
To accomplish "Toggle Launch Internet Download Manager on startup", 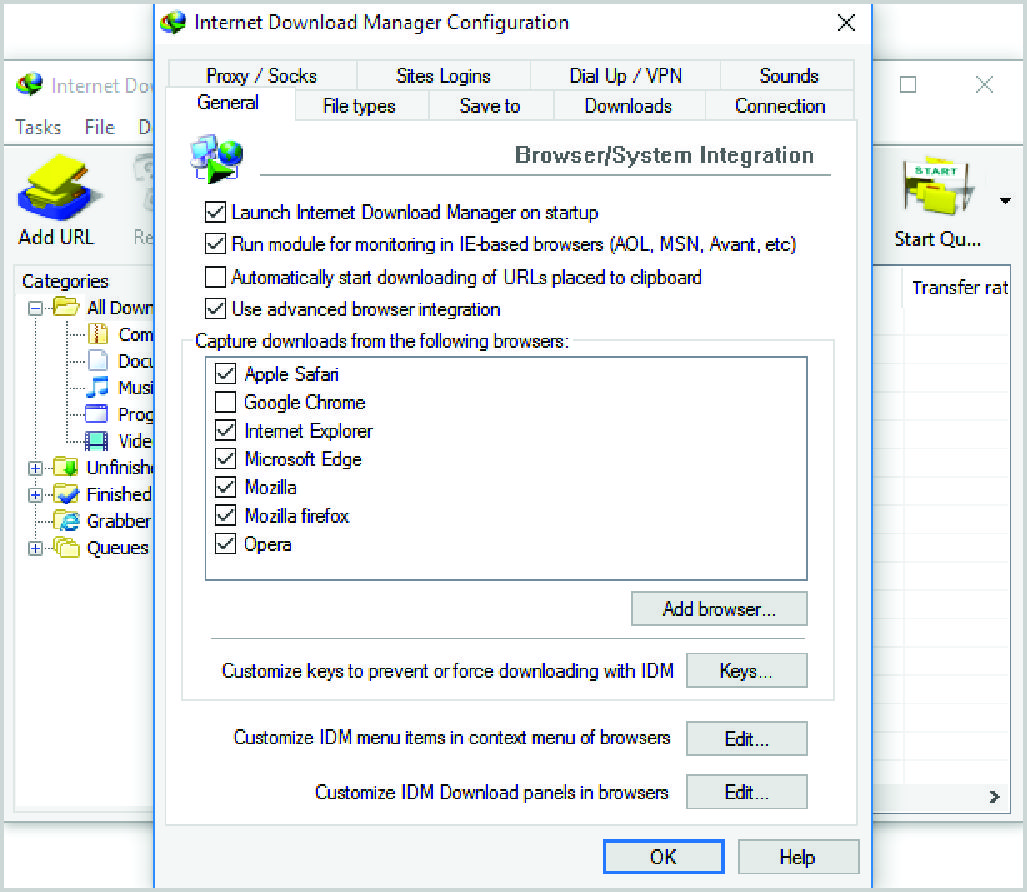I will click(215, 212).
